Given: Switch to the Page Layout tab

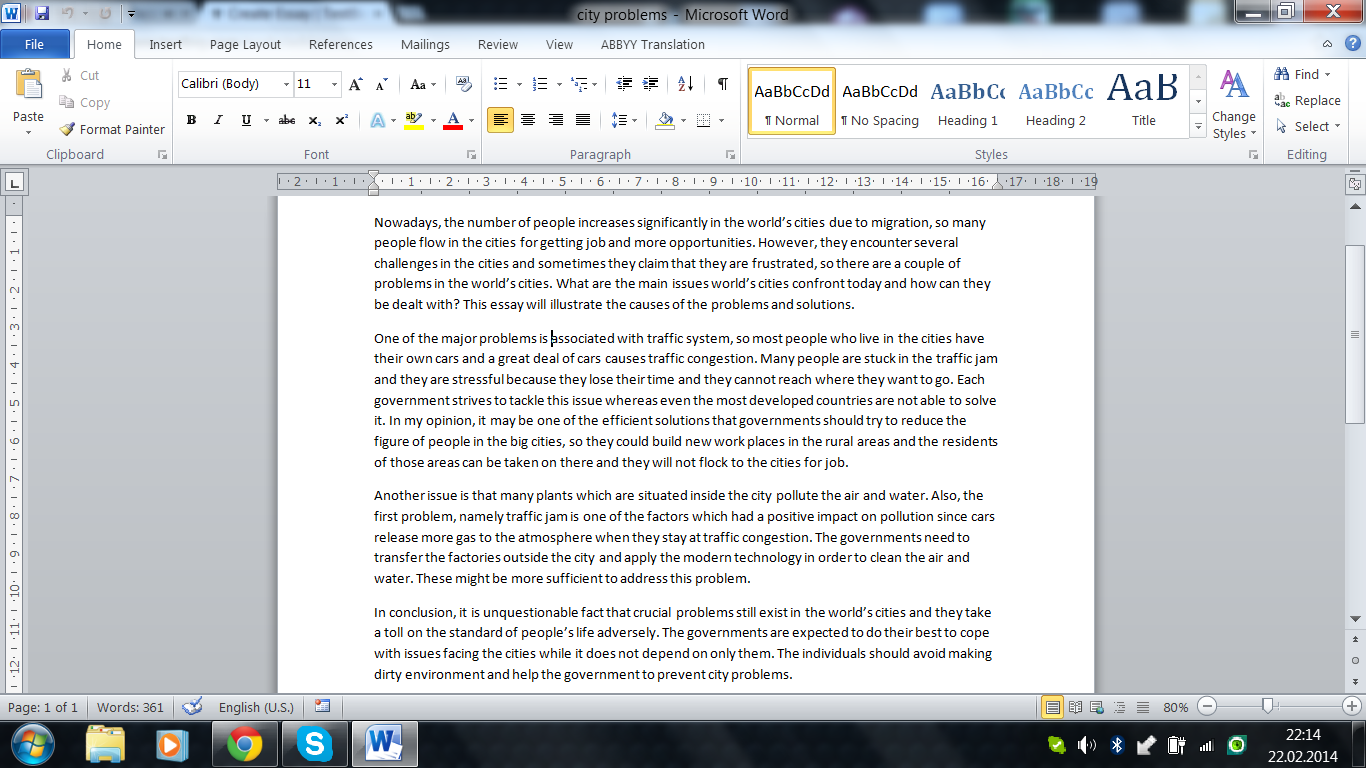Looking at the screenshot, I should coord(245,44).
